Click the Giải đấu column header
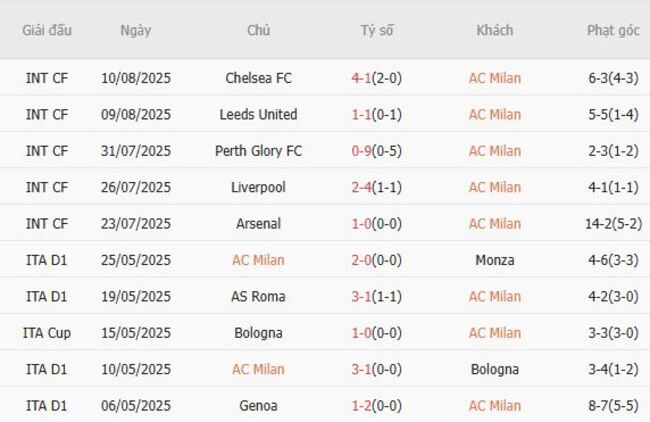The image size is (650, 422). pos(47,30)
